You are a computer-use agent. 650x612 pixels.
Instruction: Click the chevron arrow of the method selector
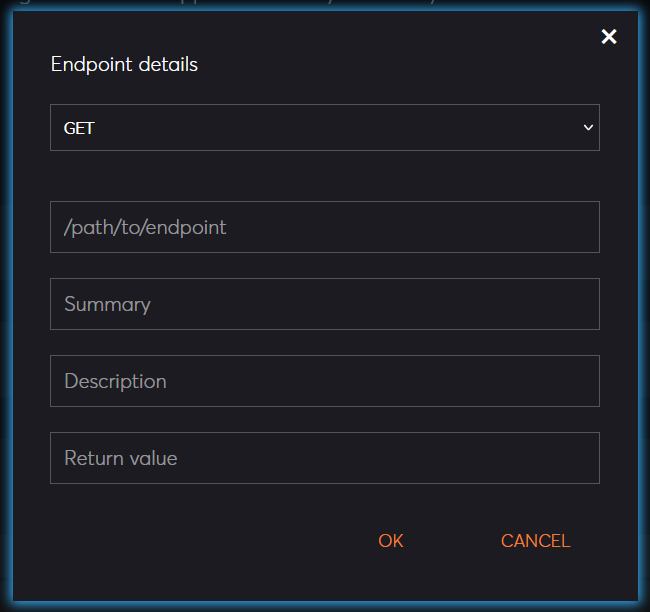588,128
